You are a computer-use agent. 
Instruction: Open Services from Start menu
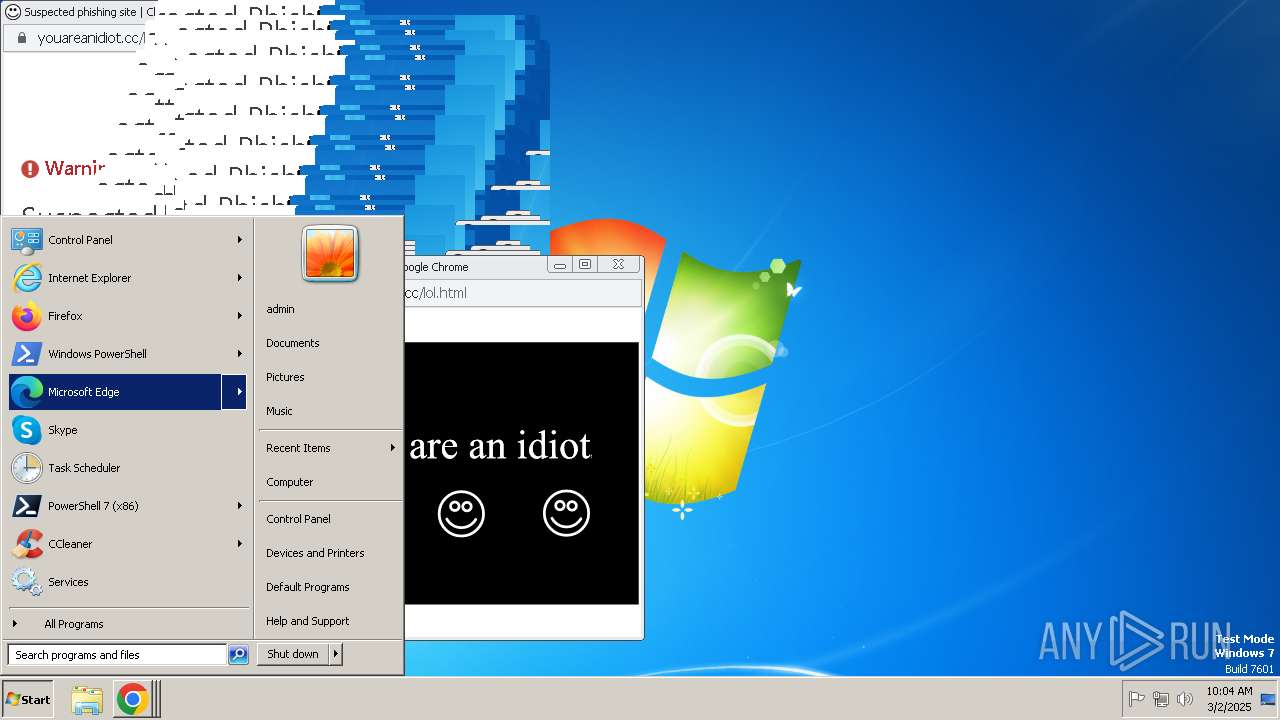(128, 582)
